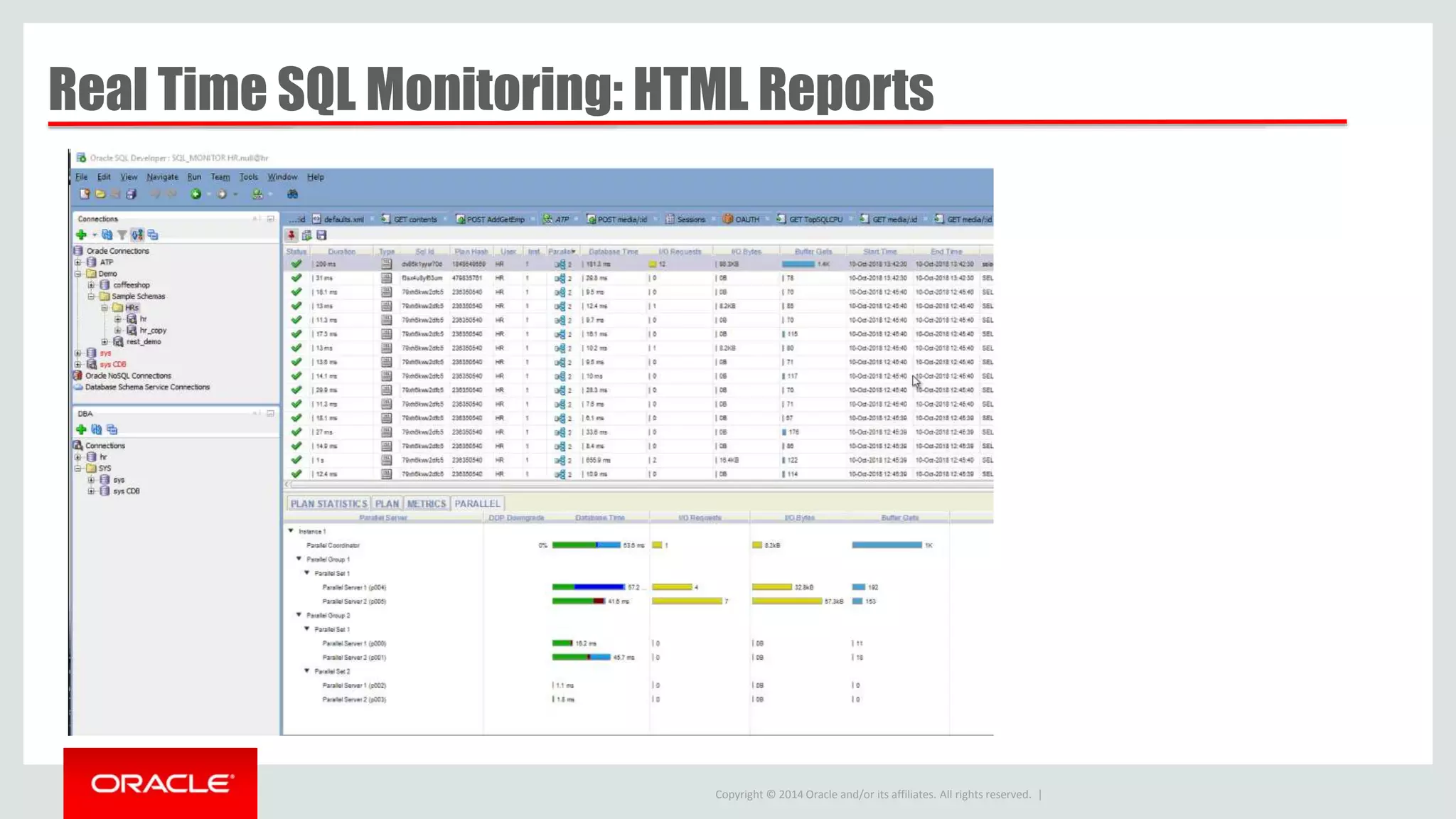This screenshot has height=819, width=1456.
Task: Click the green Back navigation arrow icon
Action: click(196, 194)
